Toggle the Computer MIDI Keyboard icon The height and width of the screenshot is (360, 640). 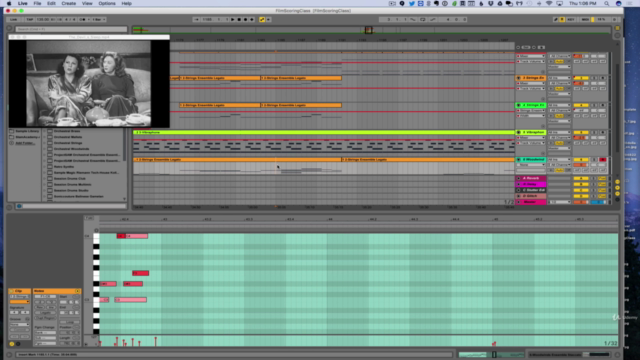pos(562,19)
